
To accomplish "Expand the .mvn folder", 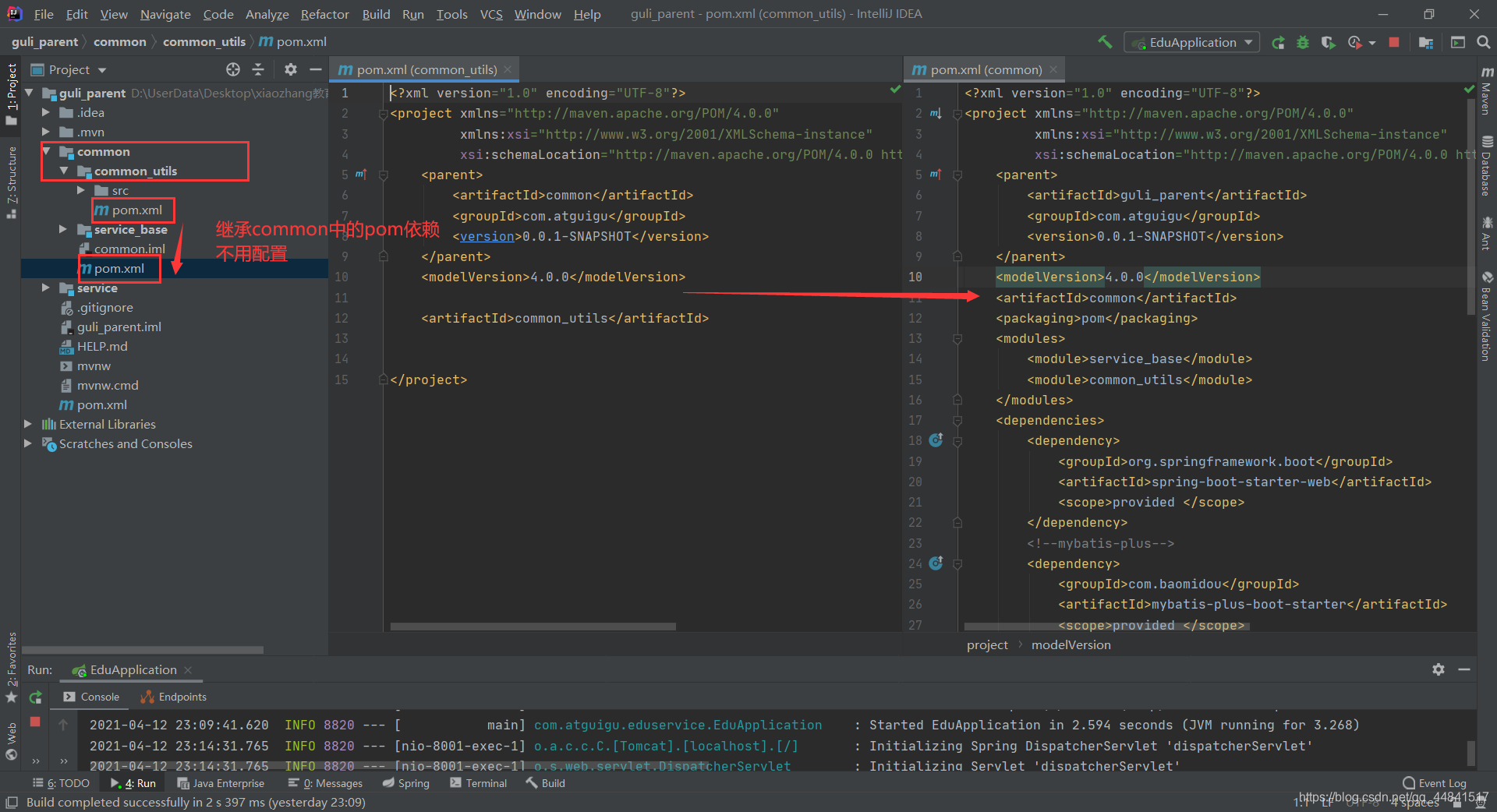I will coord(46,132).
